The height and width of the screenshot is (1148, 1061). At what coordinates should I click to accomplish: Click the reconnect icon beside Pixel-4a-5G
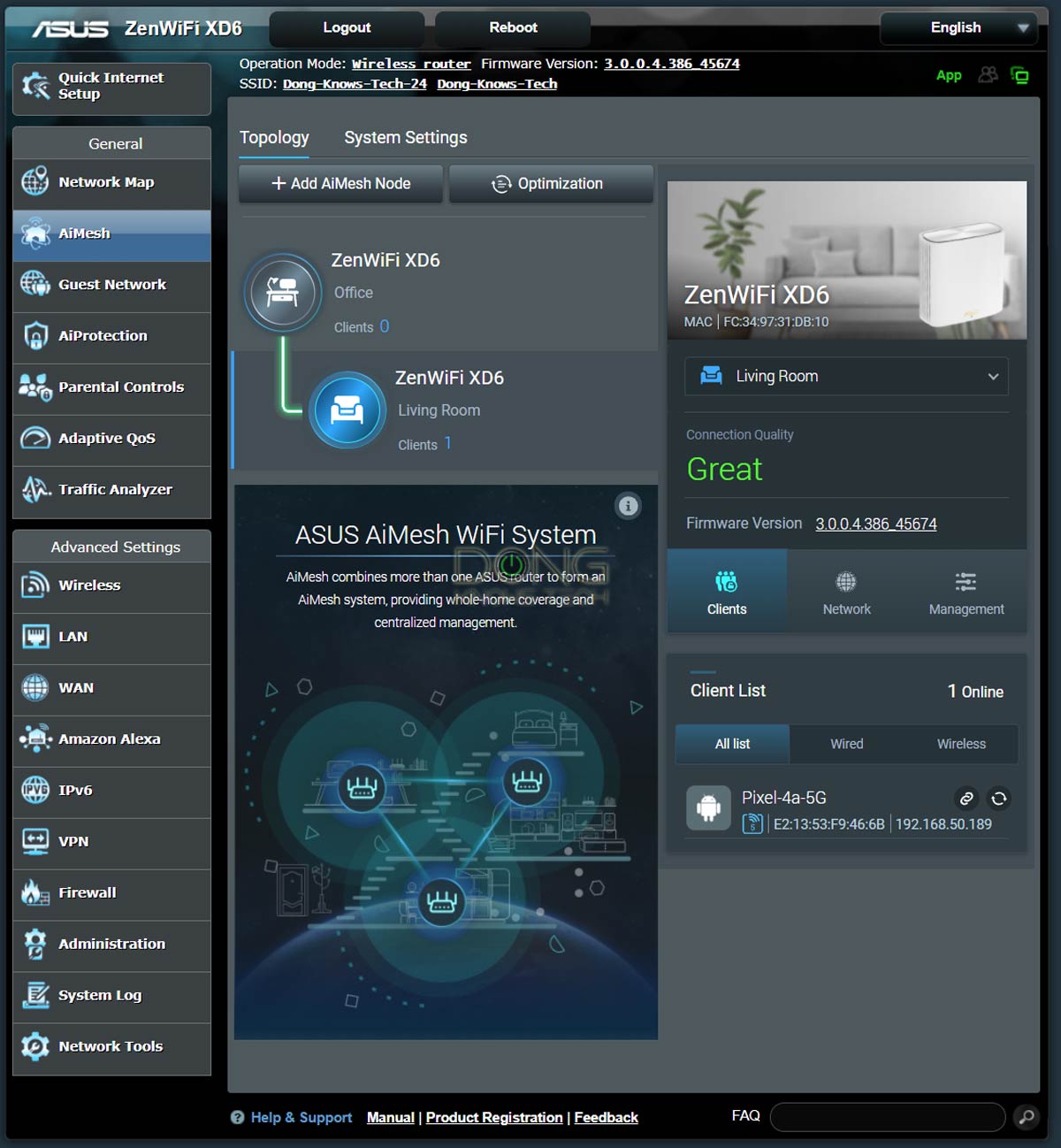coord(998,799)
